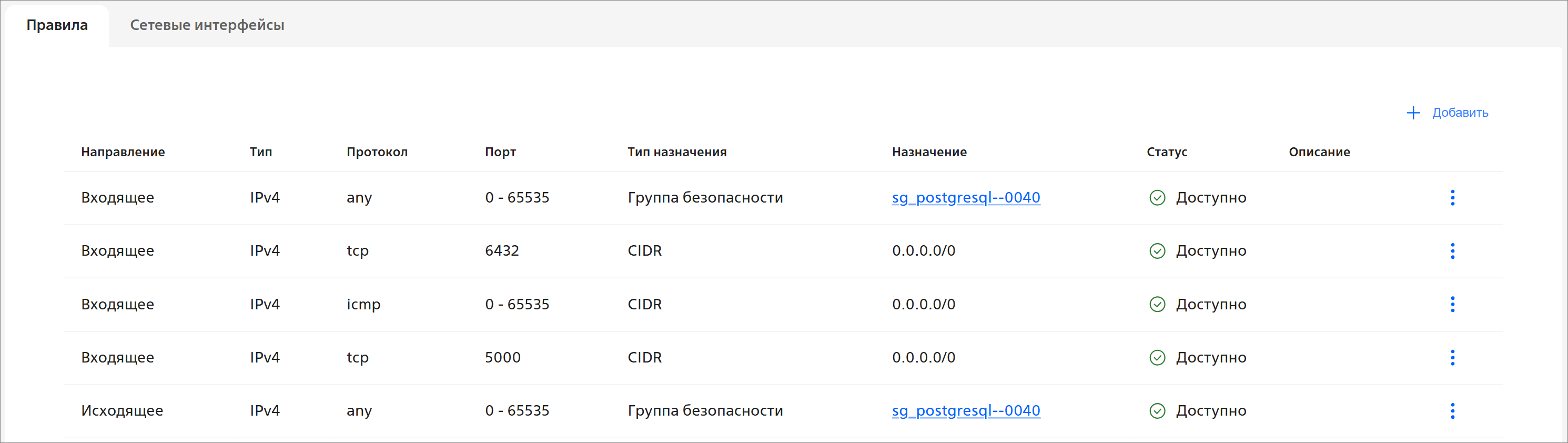Switch to the Сетевые интерфейсы tab
Viewport: 1568px width, 443px height.
(x=207, y=25)
